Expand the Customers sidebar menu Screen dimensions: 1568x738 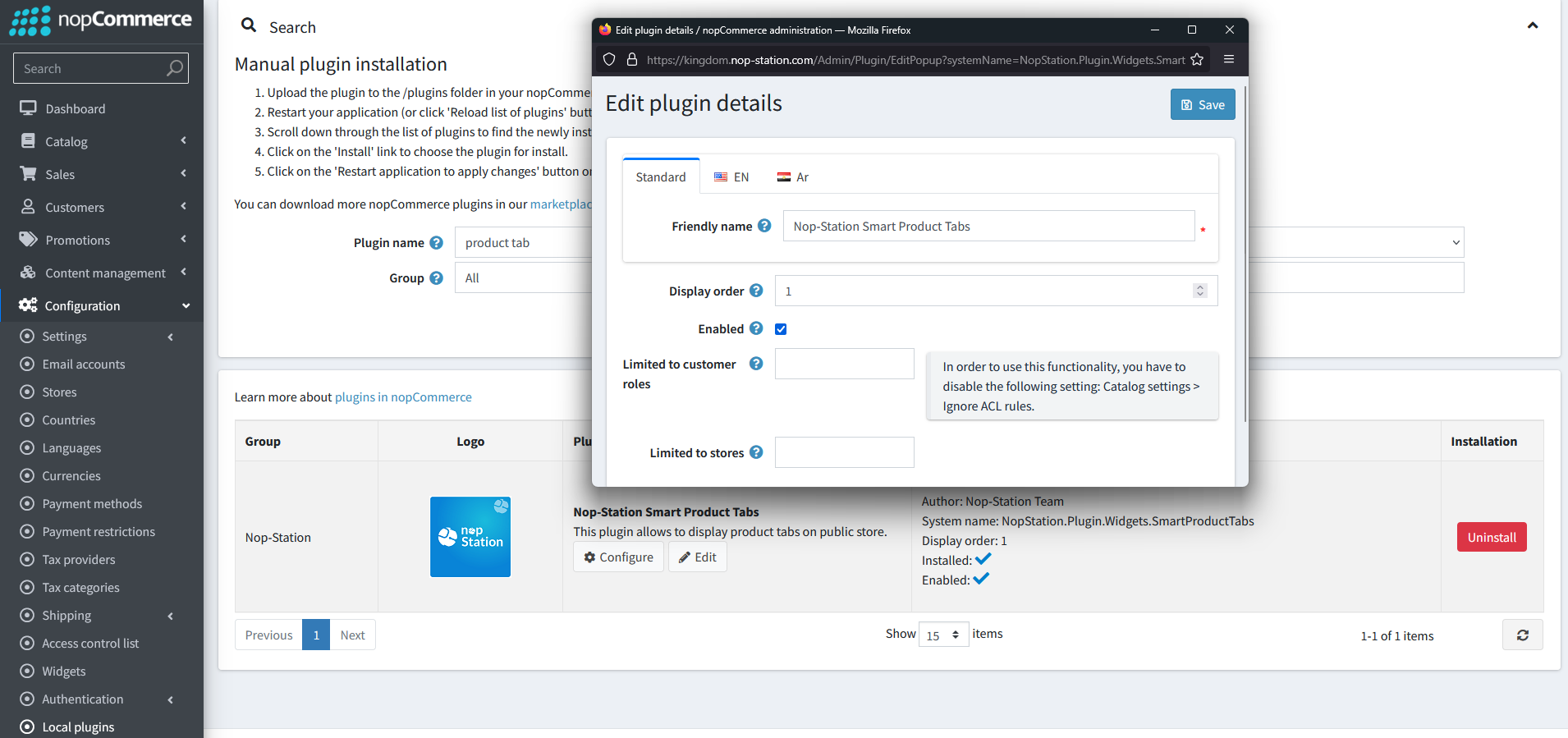click(102, 207)
